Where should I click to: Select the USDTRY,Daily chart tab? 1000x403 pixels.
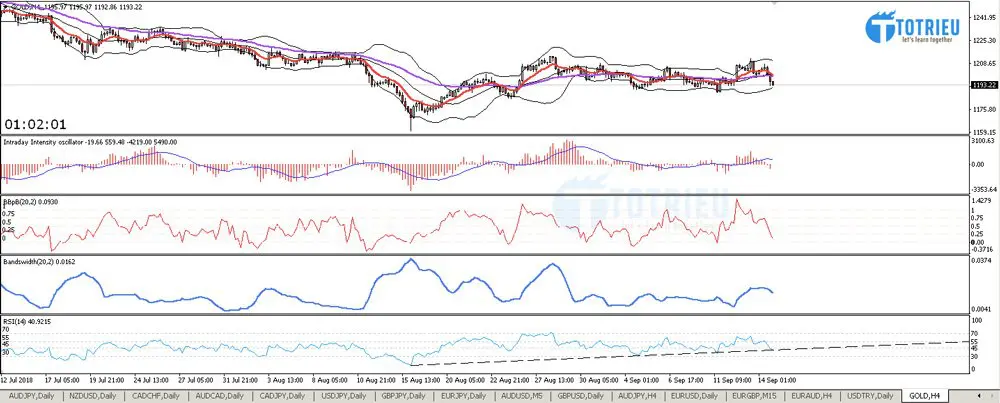click(871, 396)
